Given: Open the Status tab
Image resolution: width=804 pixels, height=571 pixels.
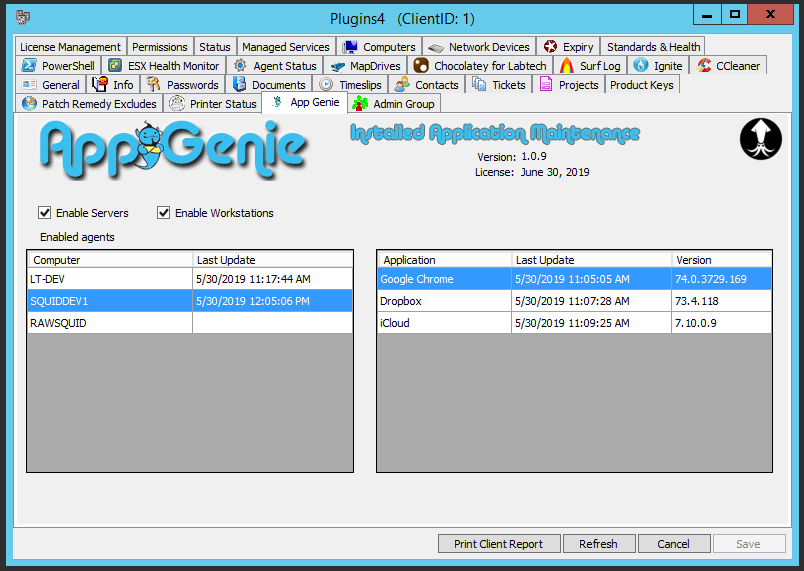Looking at the screenshot, I should 215,47.
